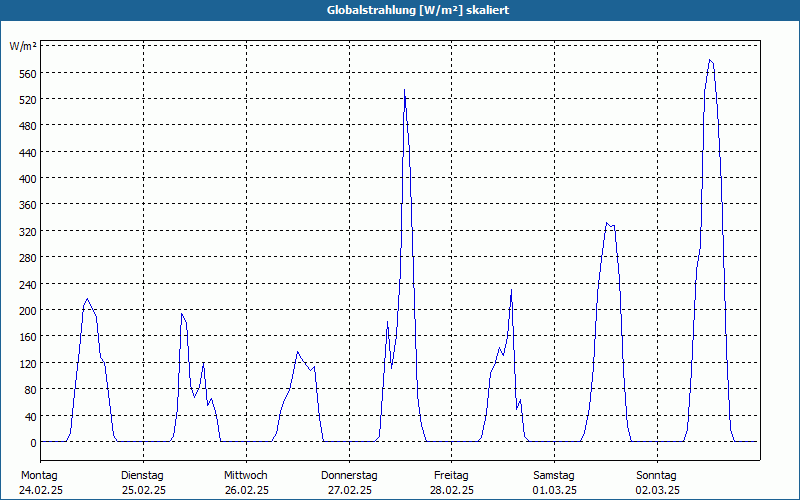Click the Sonntag day label

tap(657, 476)
